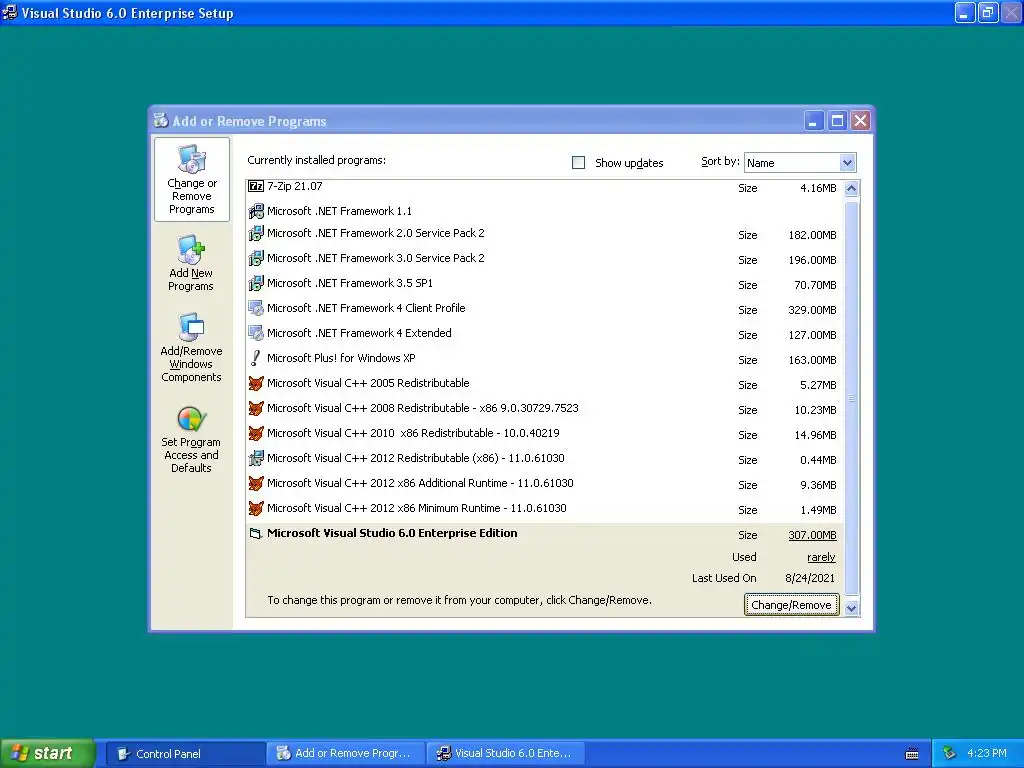Click the 307.00MB size link
This screenshot has height=768, width=1024.
point(812,535)
